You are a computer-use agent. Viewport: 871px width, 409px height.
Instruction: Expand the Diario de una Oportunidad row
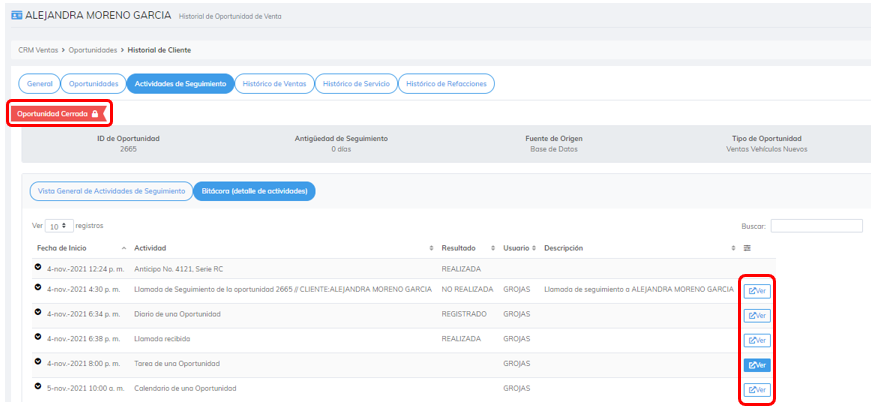coord(38,313)
